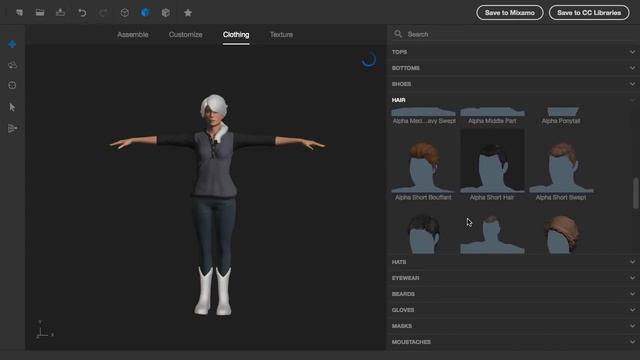Viewport: 640px width, 360px height.
Task: Click the greyed-out redo arrow
Action: tap(103, 13)
